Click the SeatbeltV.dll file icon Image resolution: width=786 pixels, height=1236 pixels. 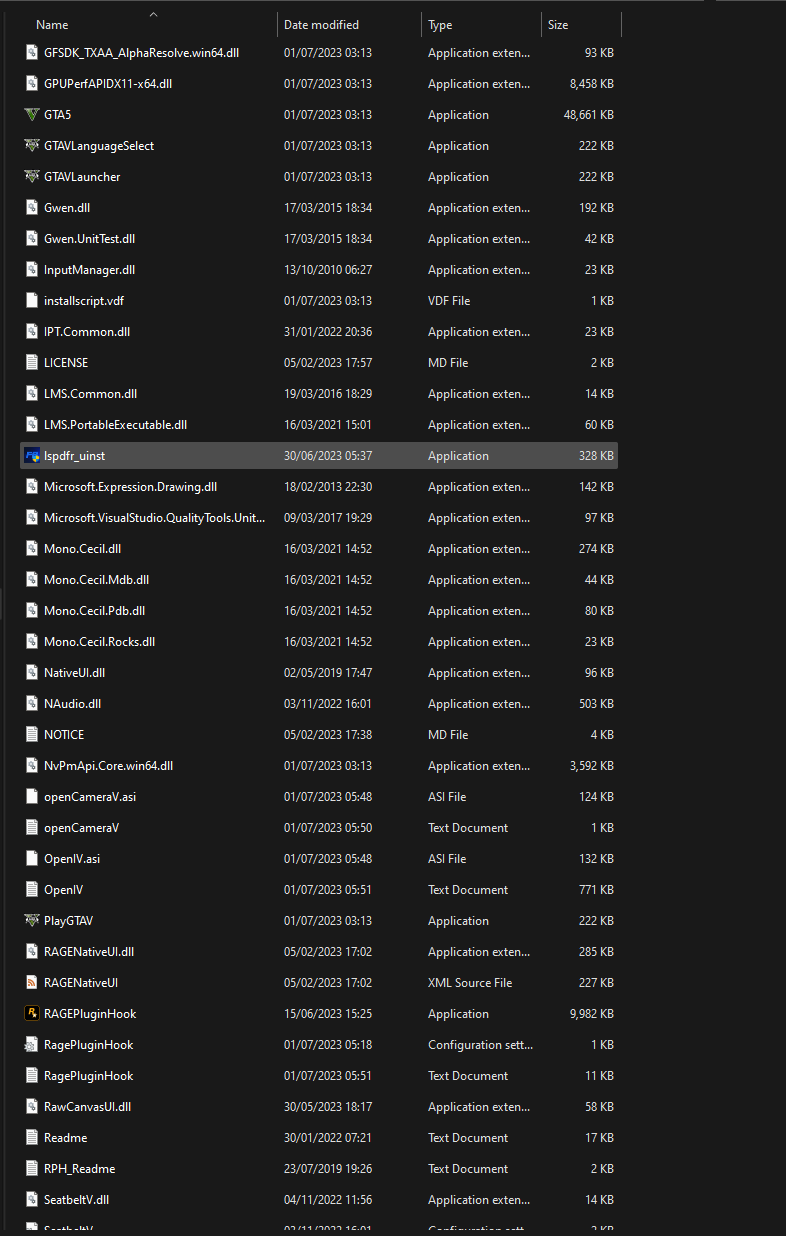[32, 1200]
